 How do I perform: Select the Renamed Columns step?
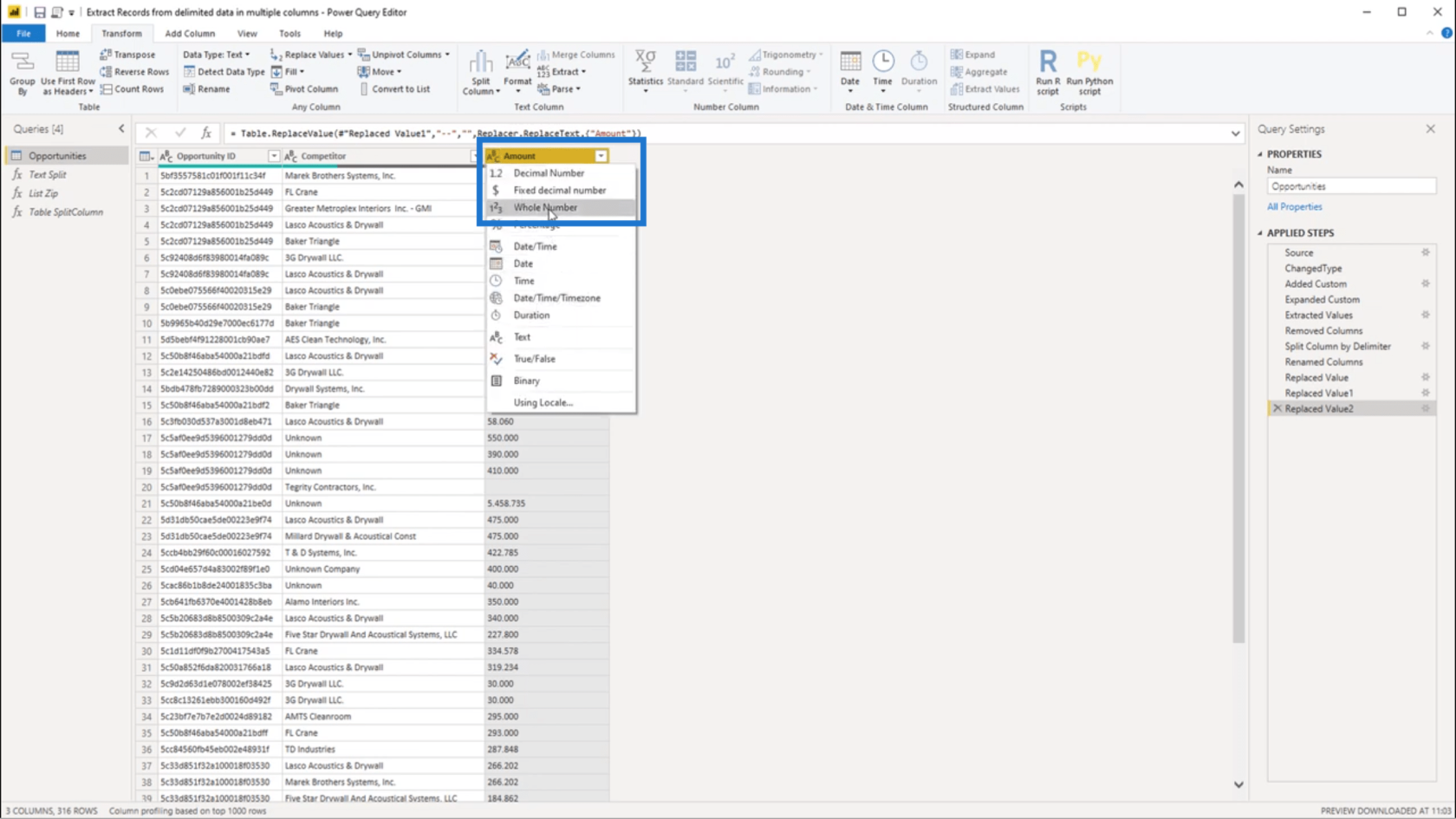click(x=1323, y=361)
